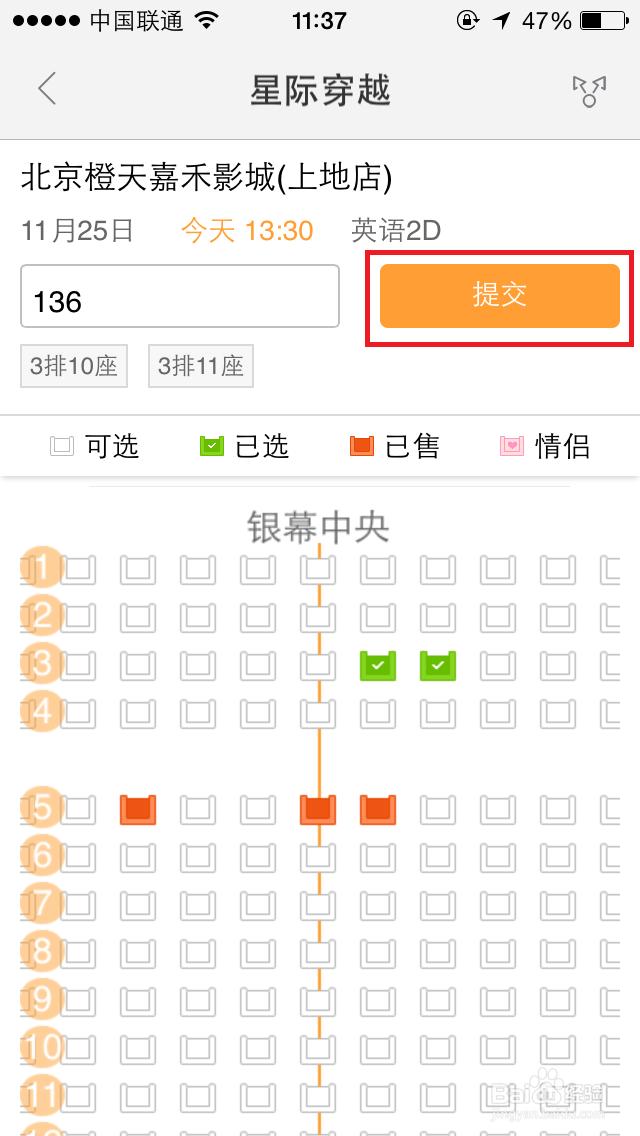Deselect first green seat in row 3
640x1136 pixels.
tap(378, 665)
